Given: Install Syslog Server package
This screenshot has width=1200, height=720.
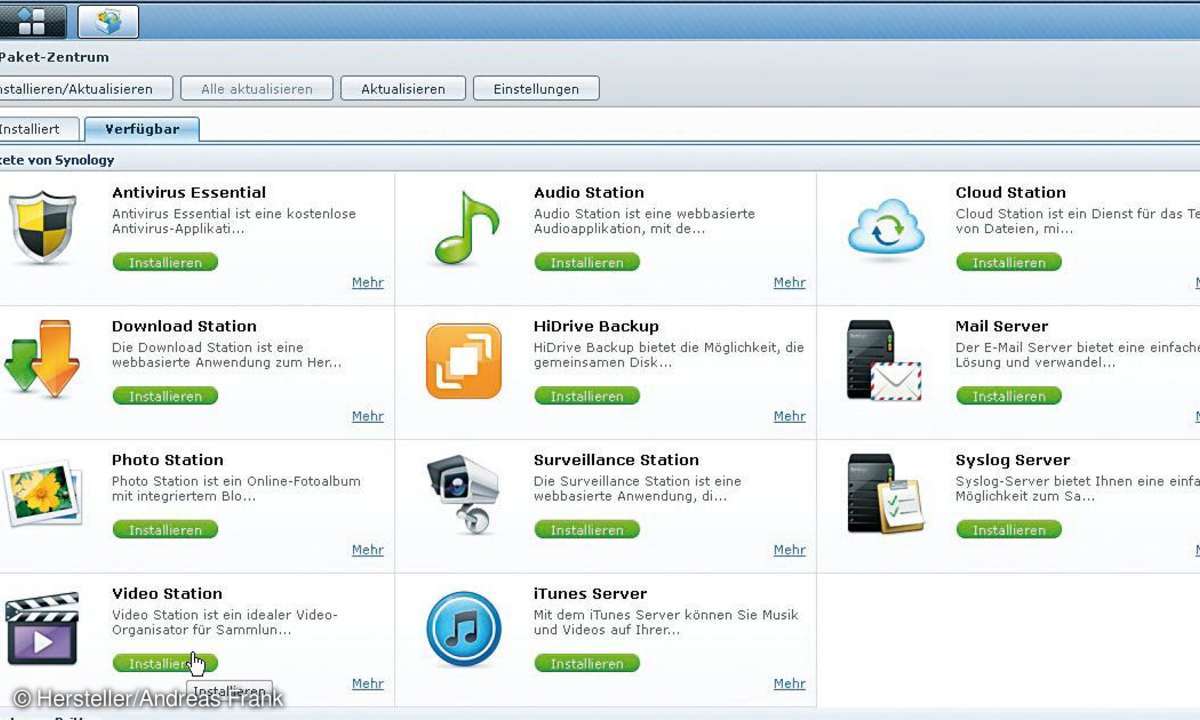Looking at the screenshot, I should [x=1009, y=530].
